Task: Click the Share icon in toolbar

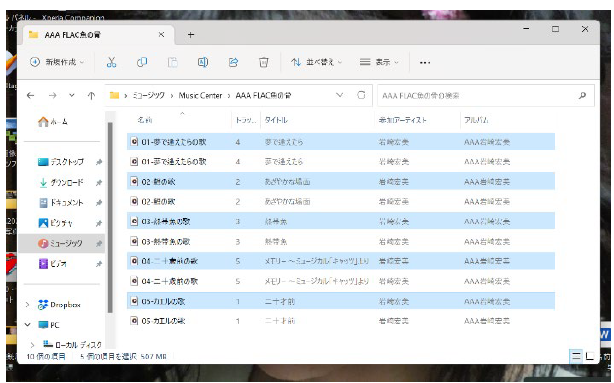Action: [233, 62]
